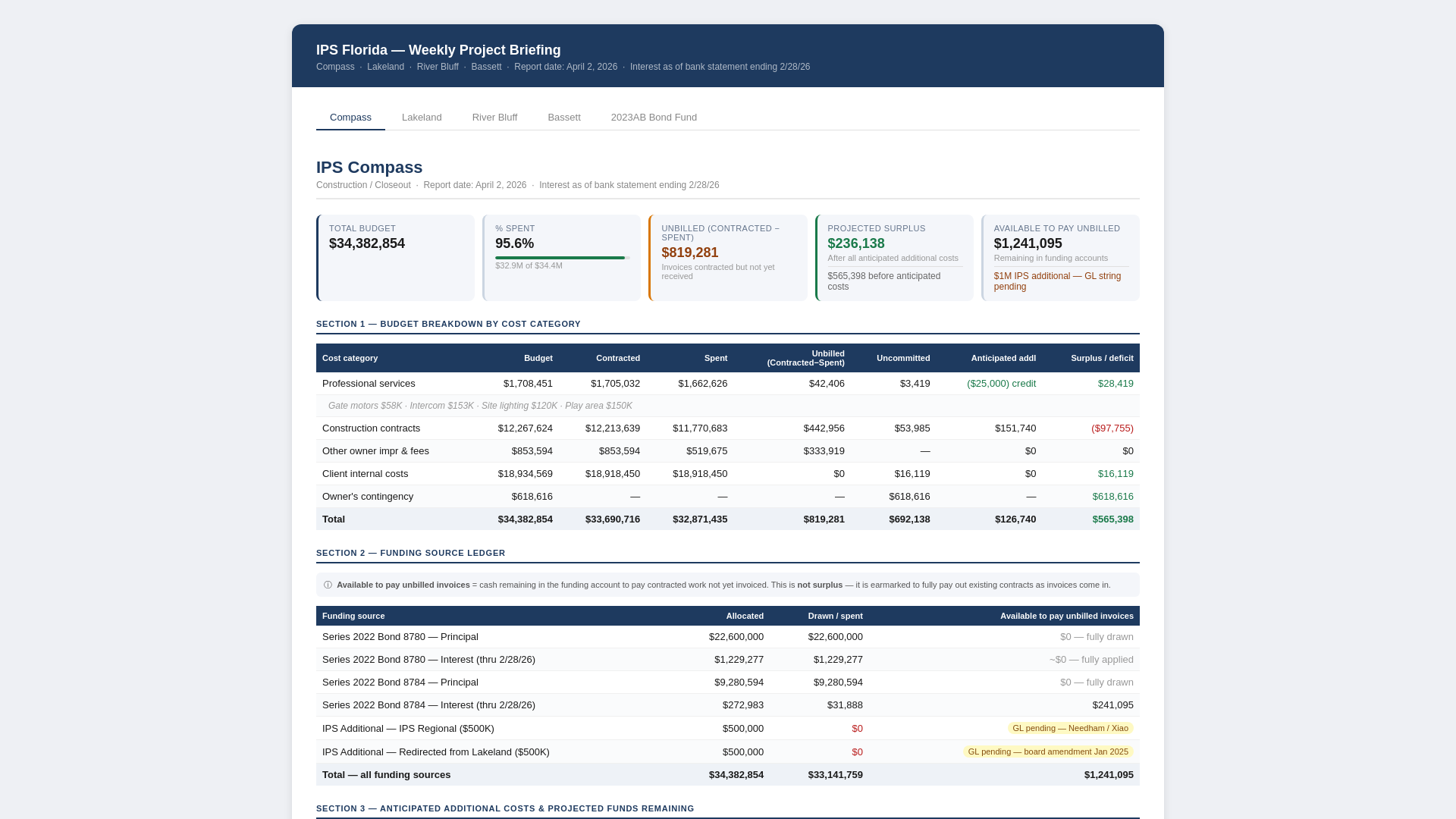Select Series 2022 Bond 8784 — Interest row
Screen dimensions: 1456x819
pyautogui.click(x=728, y=705)
